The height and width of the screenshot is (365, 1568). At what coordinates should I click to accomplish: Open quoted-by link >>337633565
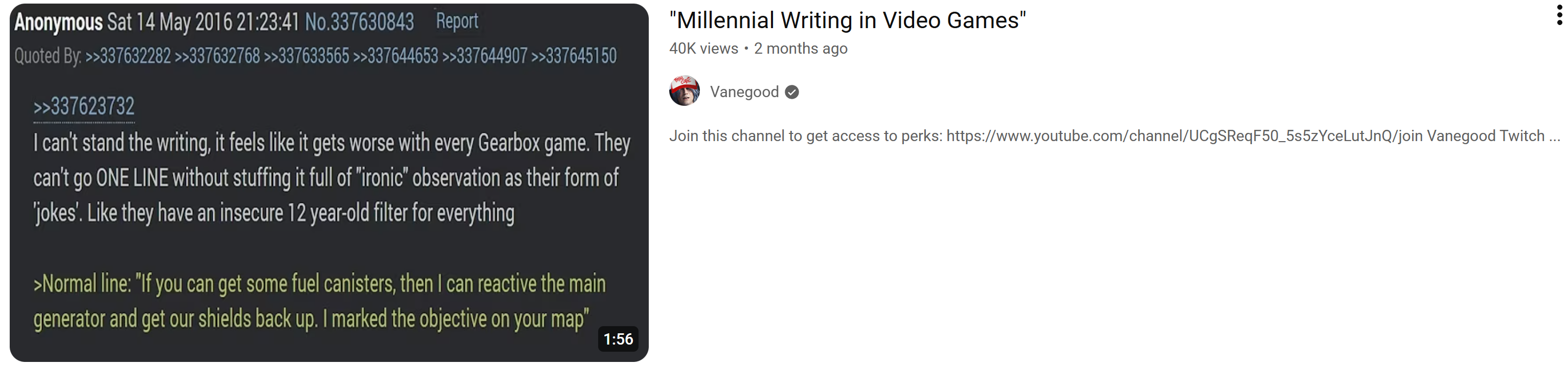(x=306, y=56)
